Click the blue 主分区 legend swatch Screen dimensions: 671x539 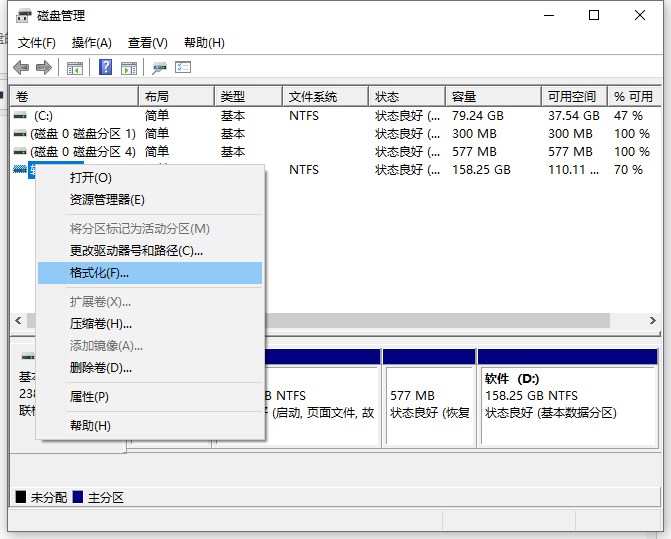tap(77, 497)
